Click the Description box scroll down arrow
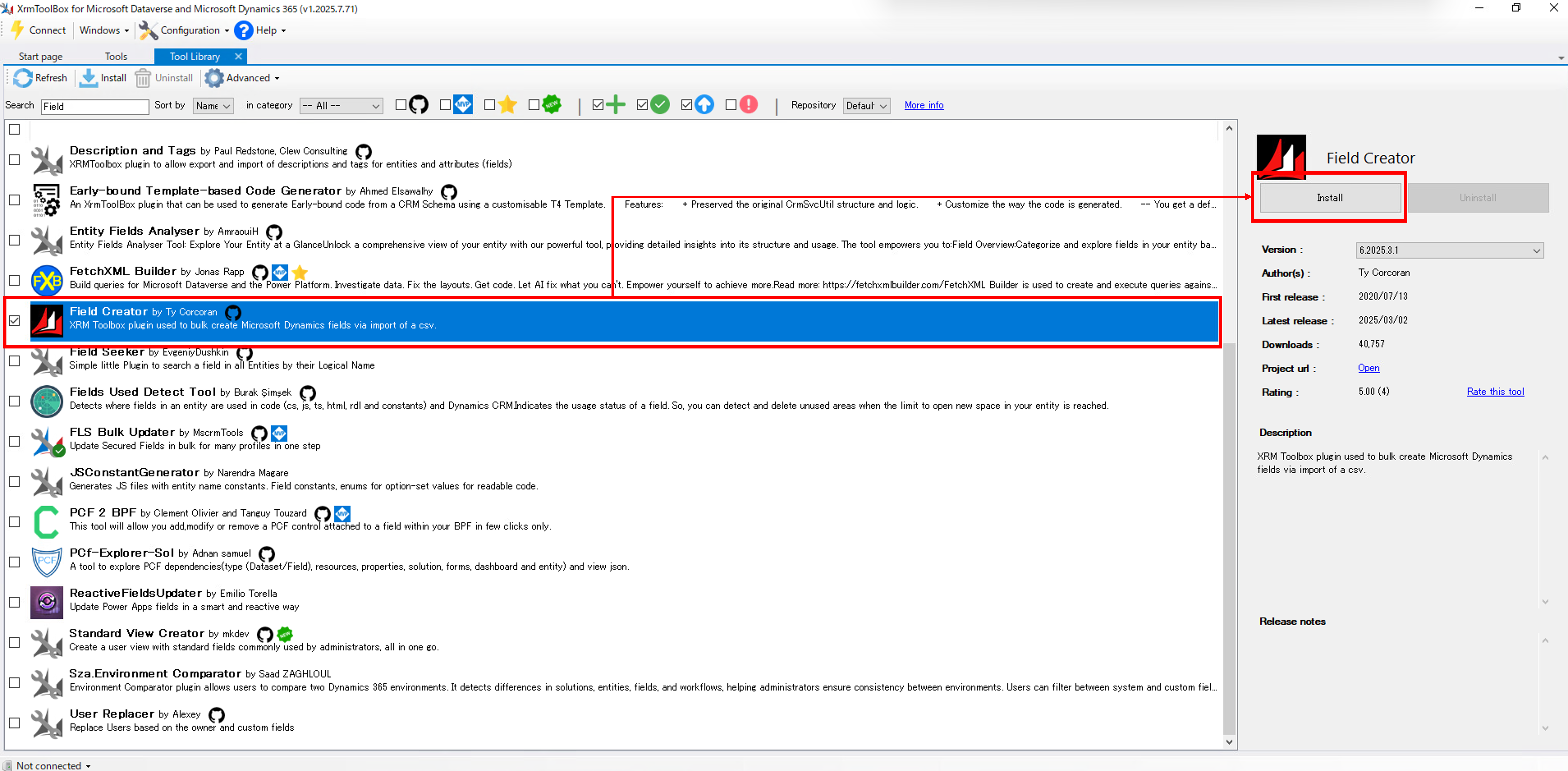 [x=1546, y=602]
